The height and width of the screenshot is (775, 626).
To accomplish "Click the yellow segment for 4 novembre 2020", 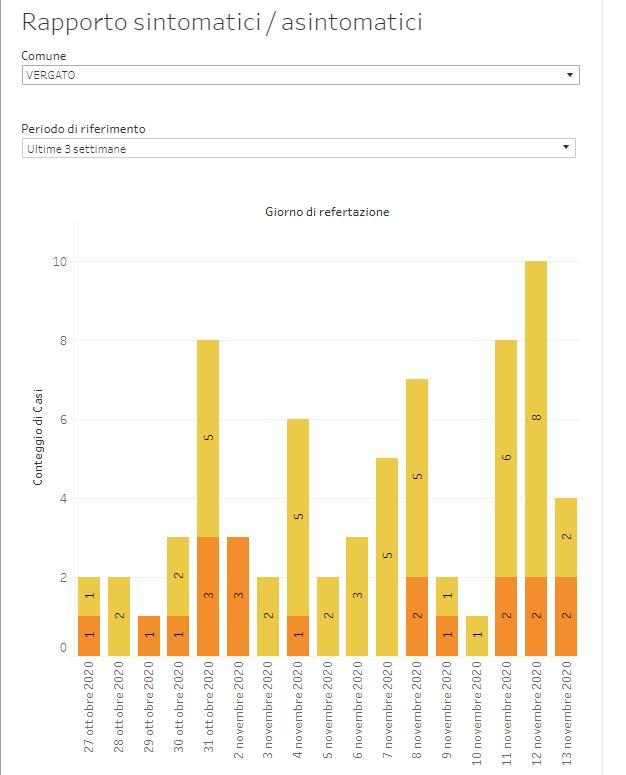I will (298, 517).
